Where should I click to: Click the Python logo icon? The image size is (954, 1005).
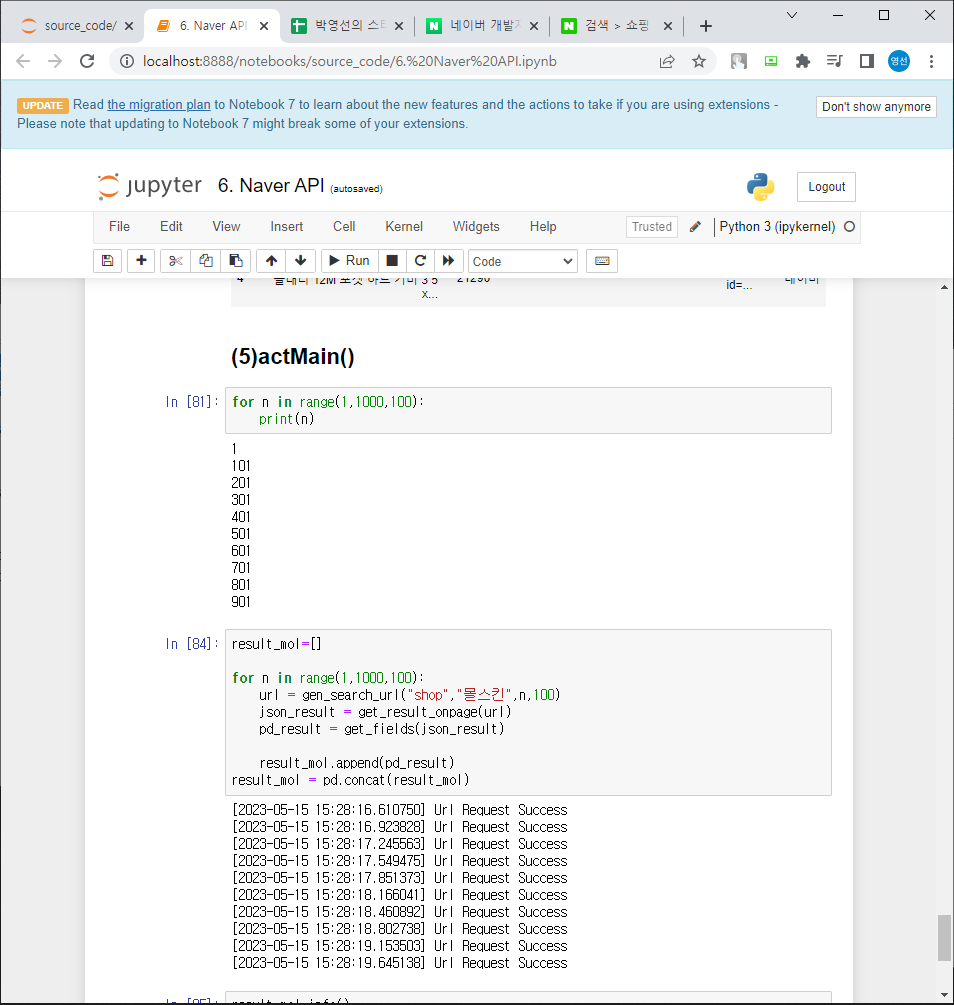[x=760, y=187]
